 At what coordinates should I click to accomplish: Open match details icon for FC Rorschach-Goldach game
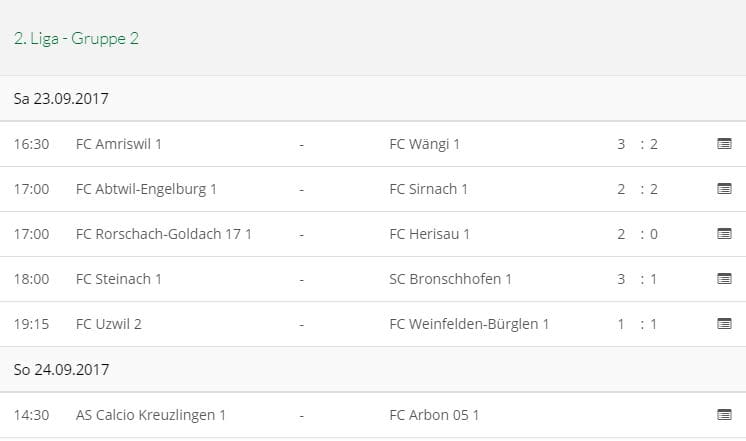pos(724,234)
